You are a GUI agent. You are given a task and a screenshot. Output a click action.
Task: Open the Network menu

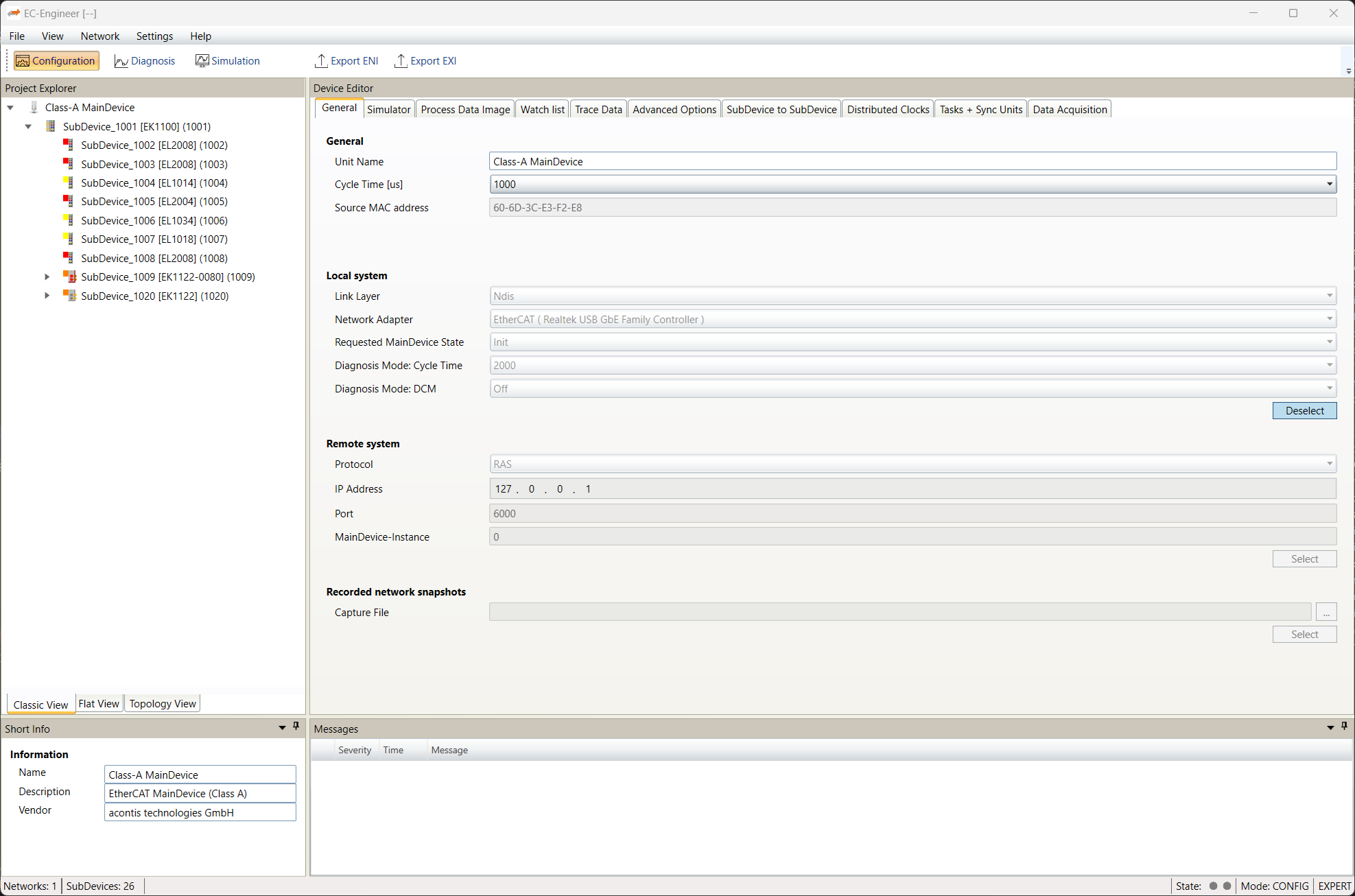(99, 36)
